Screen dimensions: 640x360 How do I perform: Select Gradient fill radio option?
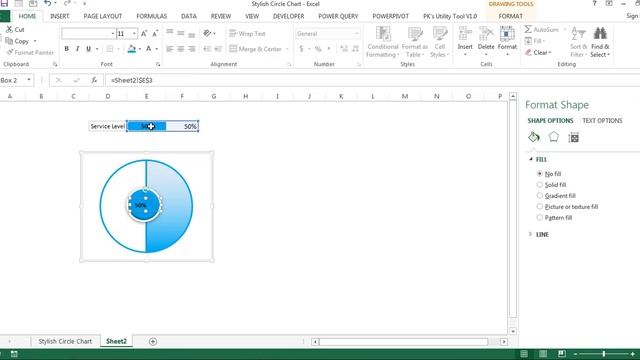click(540, 196)
